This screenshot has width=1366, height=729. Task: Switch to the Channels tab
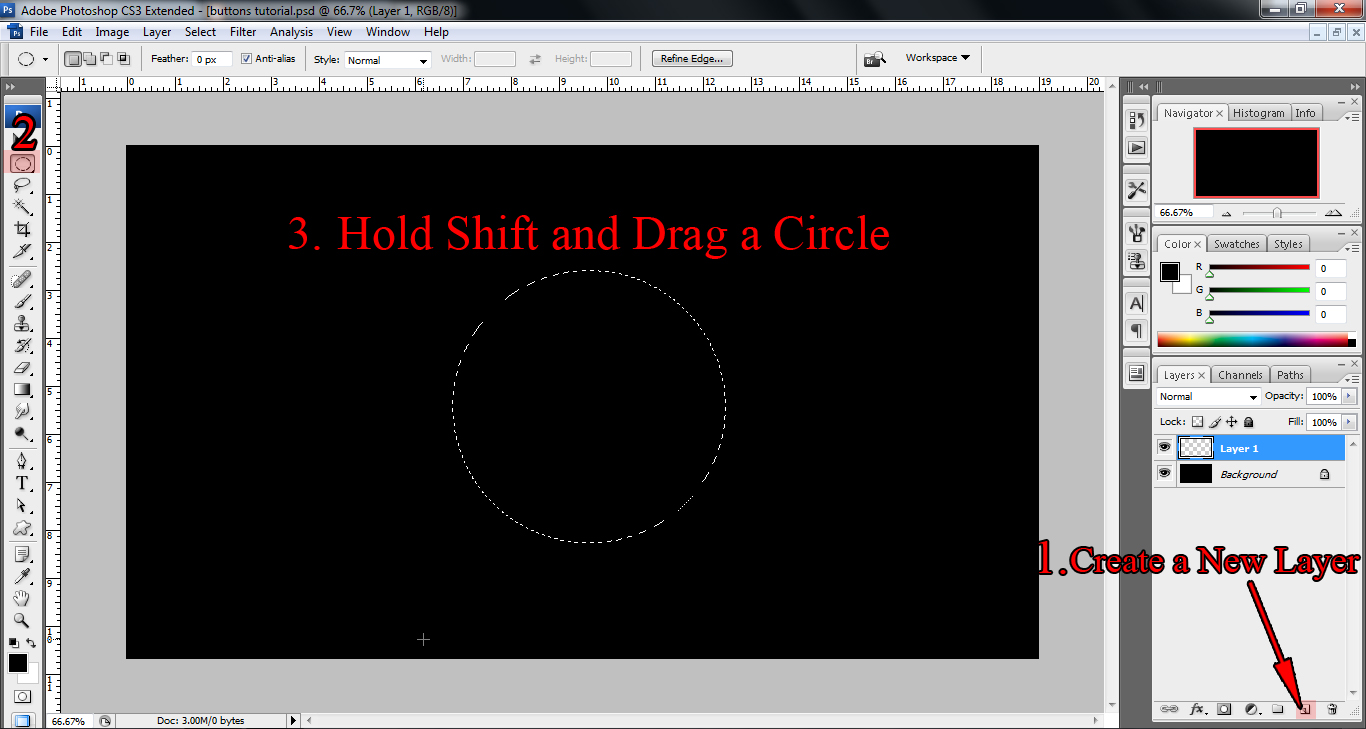click(1240, 375)
